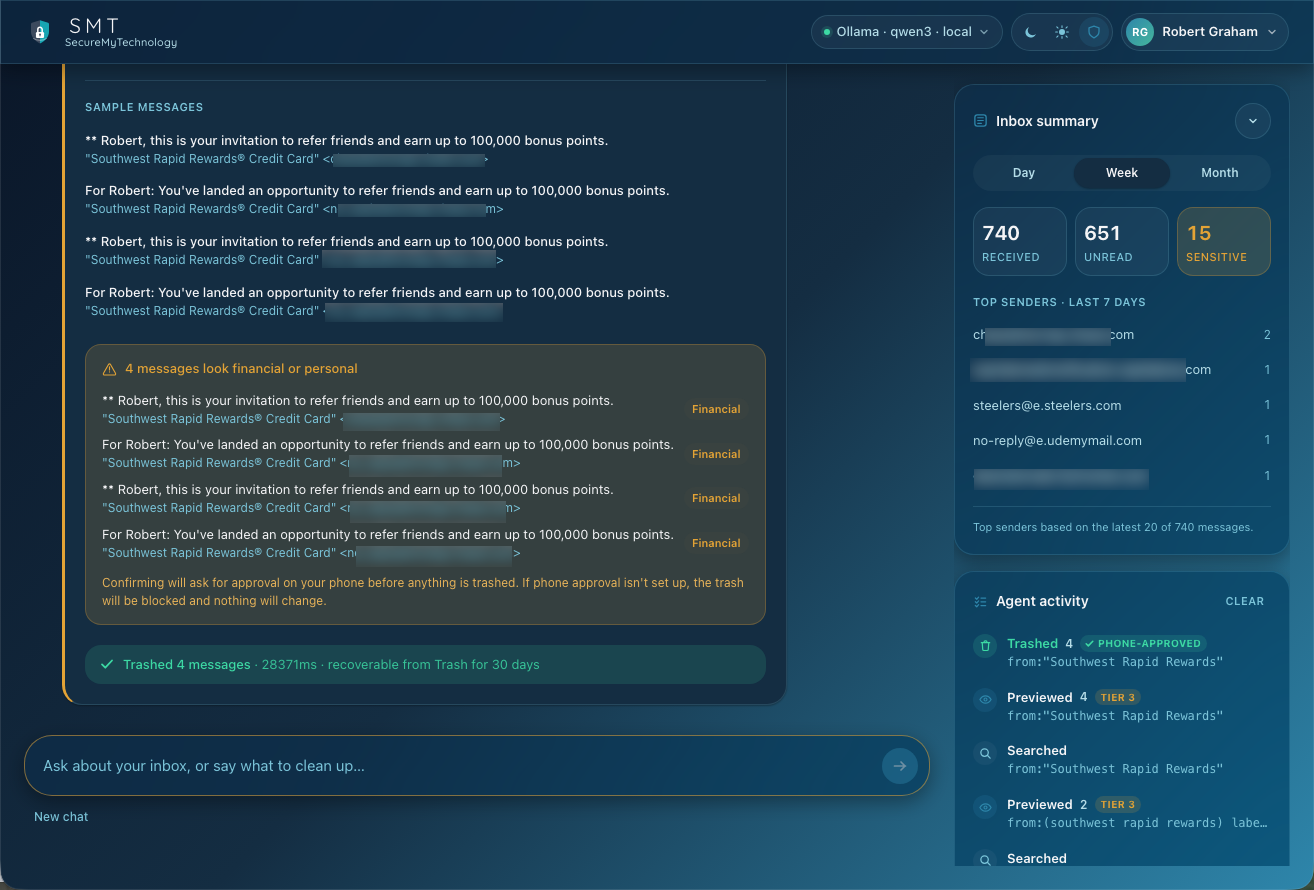Click the search icon beside first Searched entry
This screenshot has height=890, width=1314.
coord(986,753)
